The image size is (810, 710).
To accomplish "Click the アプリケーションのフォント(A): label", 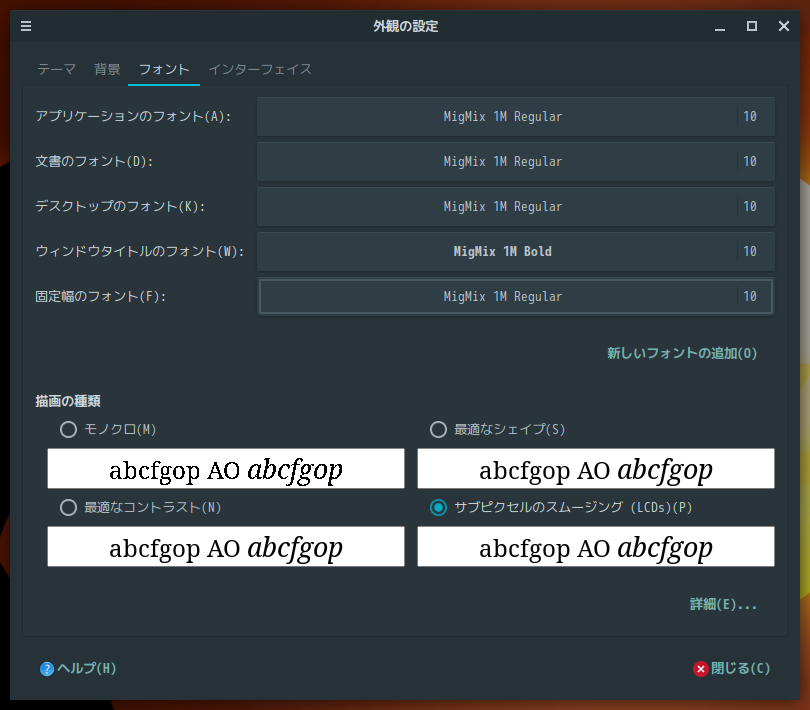I will (x=133, y=117).
